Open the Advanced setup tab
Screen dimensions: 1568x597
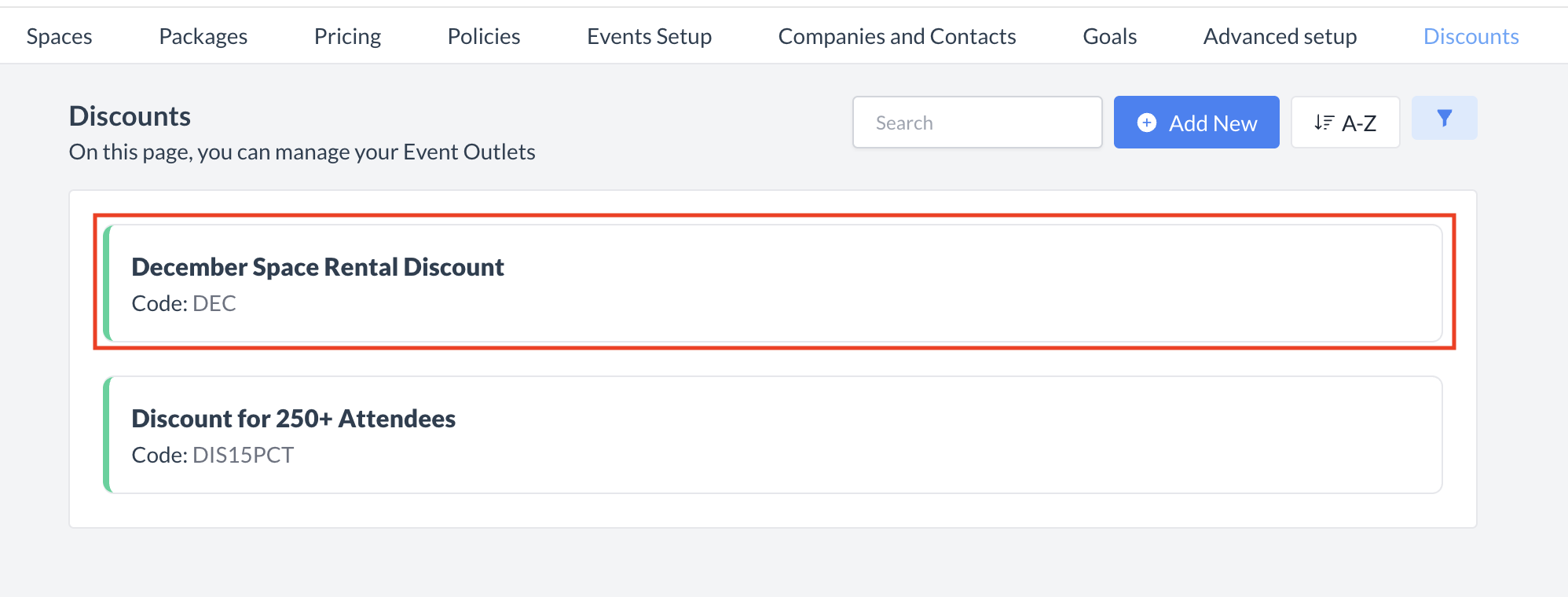pyautogui.click(x=1280, y=36)
